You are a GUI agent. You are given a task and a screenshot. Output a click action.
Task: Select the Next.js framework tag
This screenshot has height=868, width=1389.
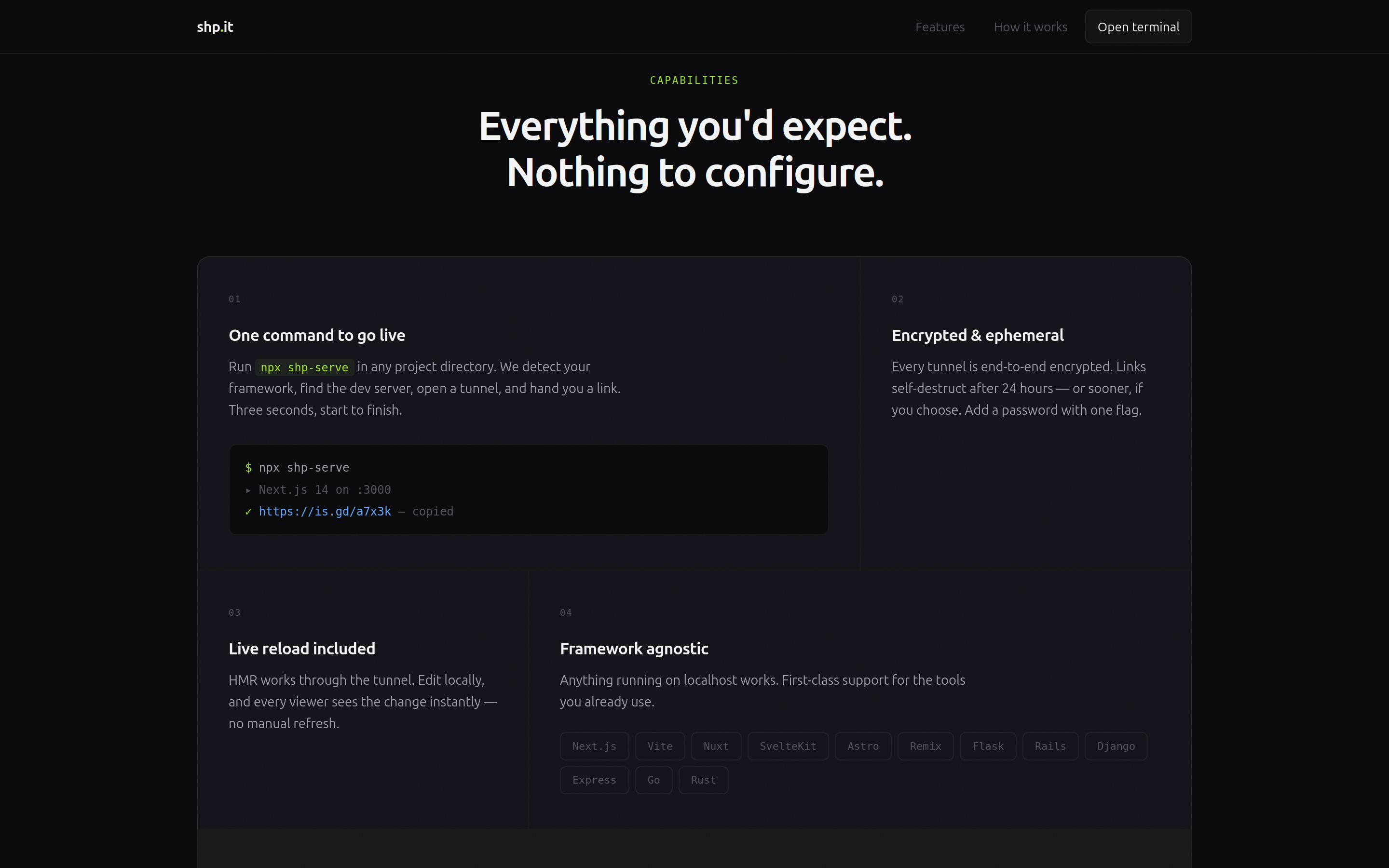pos(594,746)
